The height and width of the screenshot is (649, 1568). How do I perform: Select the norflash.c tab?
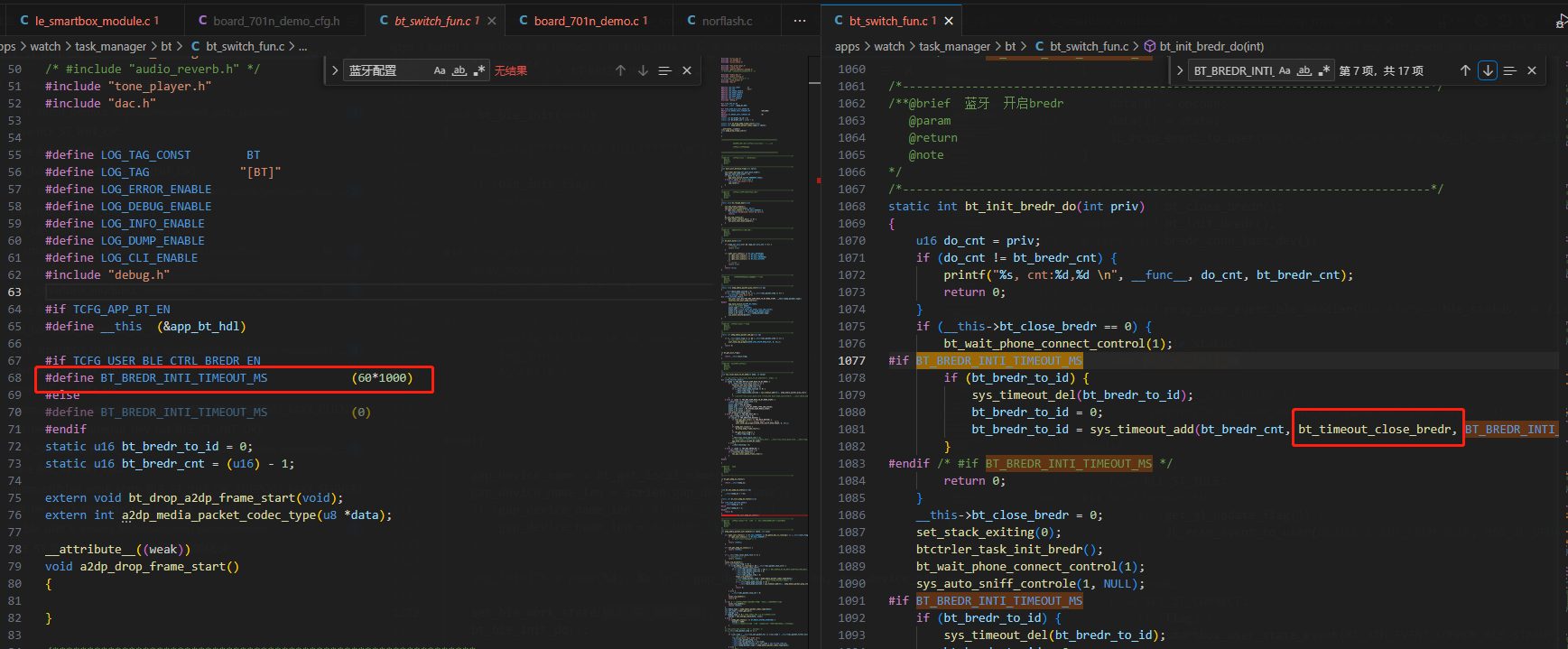pos(727,21)
